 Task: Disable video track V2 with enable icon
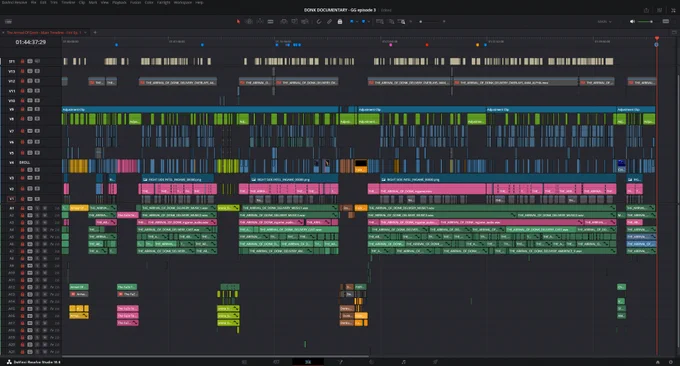click(37, 188)
